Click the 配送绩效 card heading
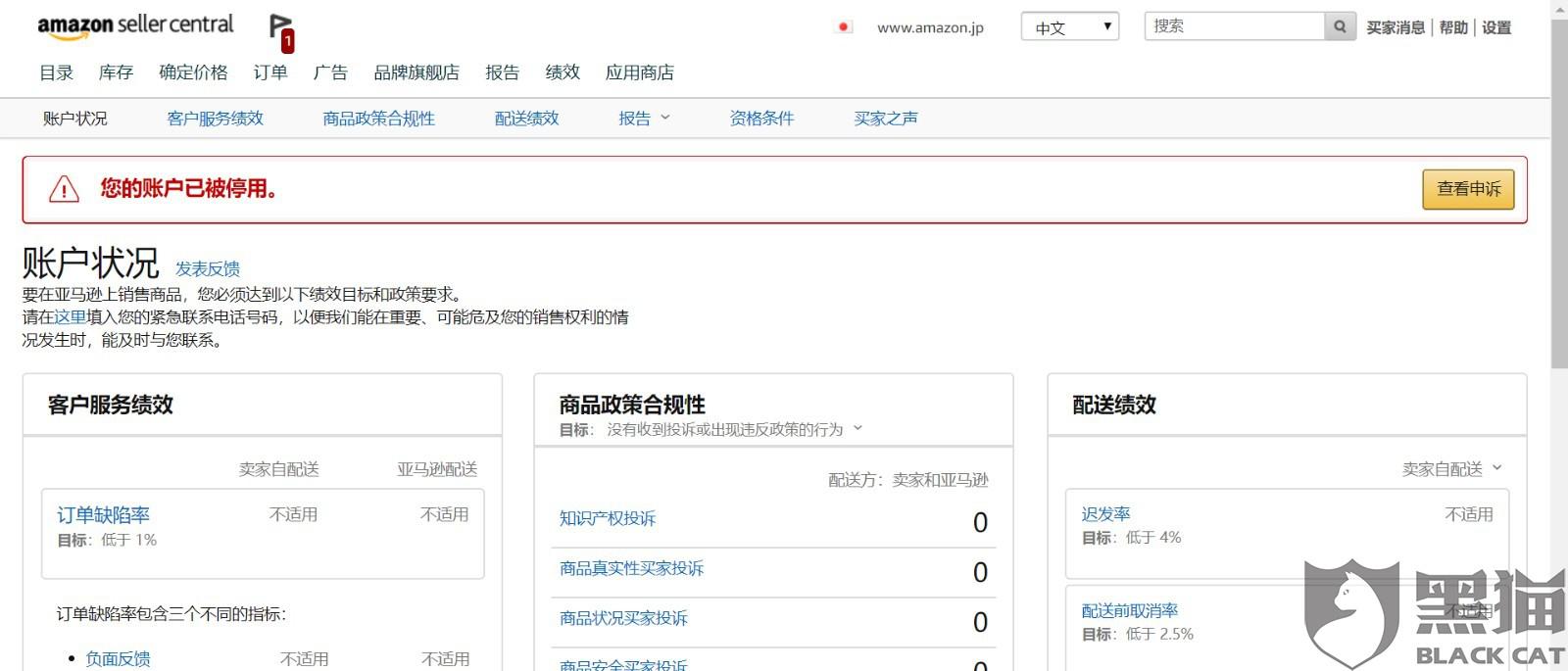1568x671 pixels. [1114, 405]
